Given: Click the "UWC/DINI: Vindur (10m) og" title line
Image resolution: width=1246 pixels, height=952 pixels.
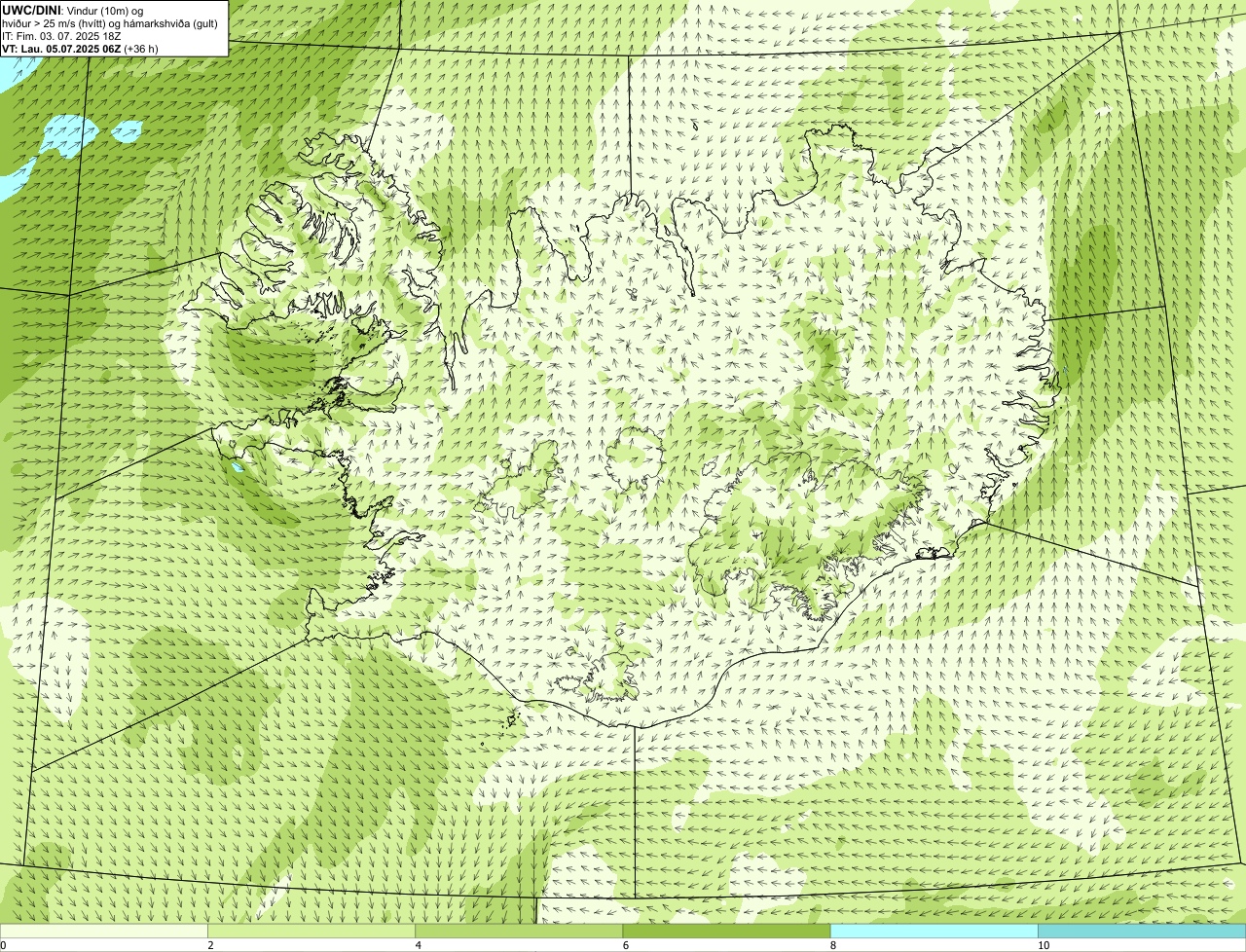Looking at the screenshot, I should pyautogui.click(x=73, y=11).
